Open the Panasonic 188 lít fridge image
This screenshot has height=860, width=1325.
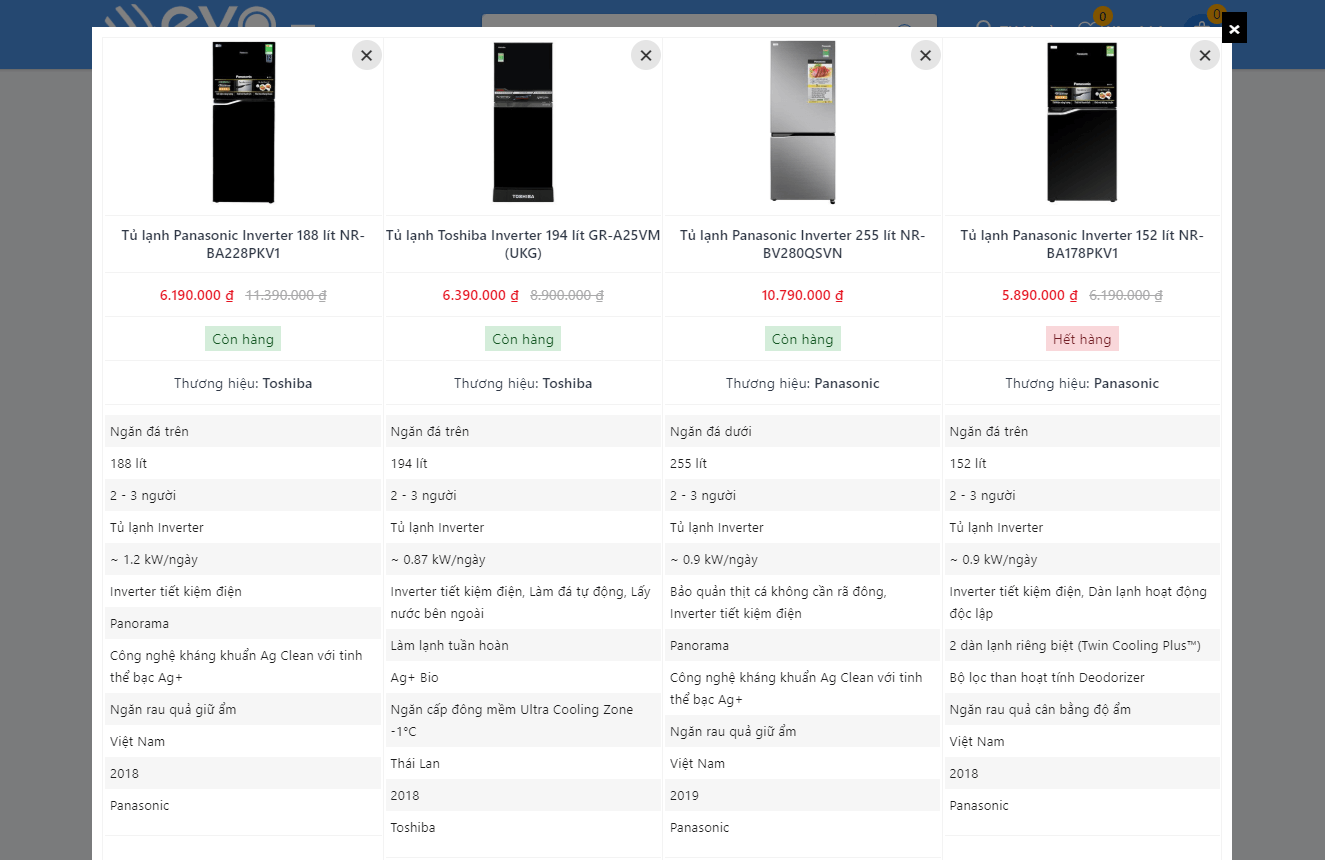click(243, 122)
